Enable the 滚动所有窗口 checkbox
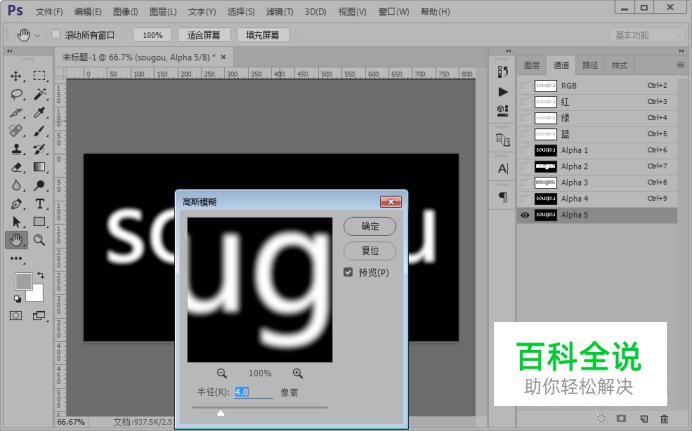The height and width of the screenshot is (431, 692). pos(56,34)
